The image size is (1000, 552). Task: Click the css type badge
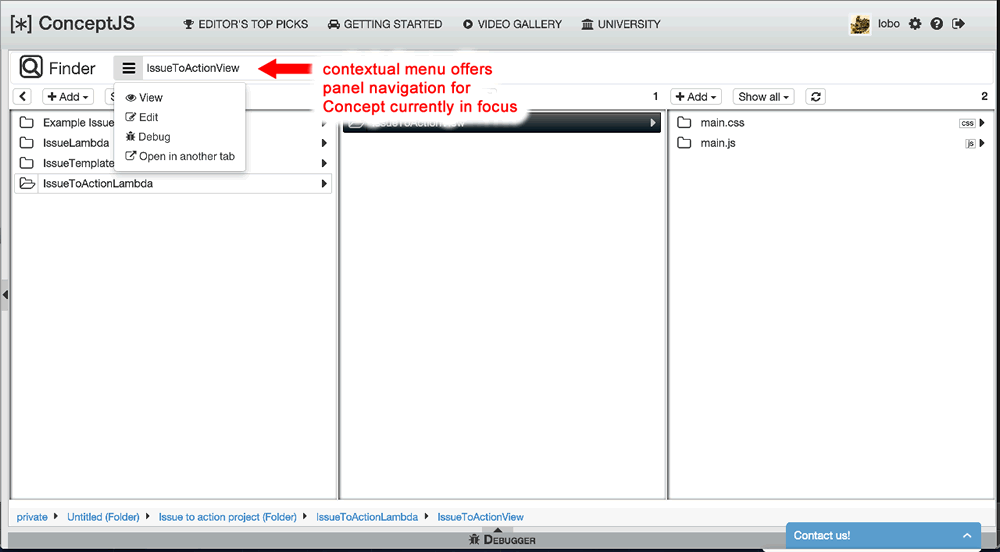point(967,123)
